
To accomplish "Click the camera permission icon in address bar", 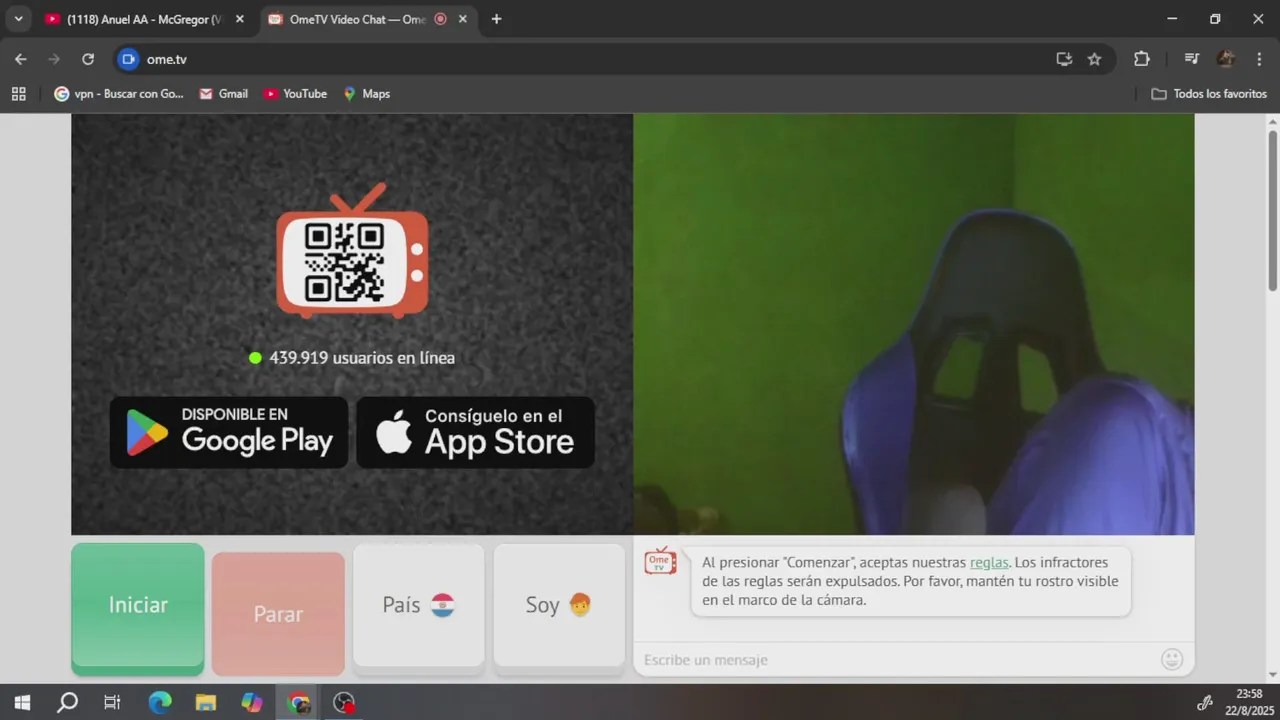I will point(128,59).
